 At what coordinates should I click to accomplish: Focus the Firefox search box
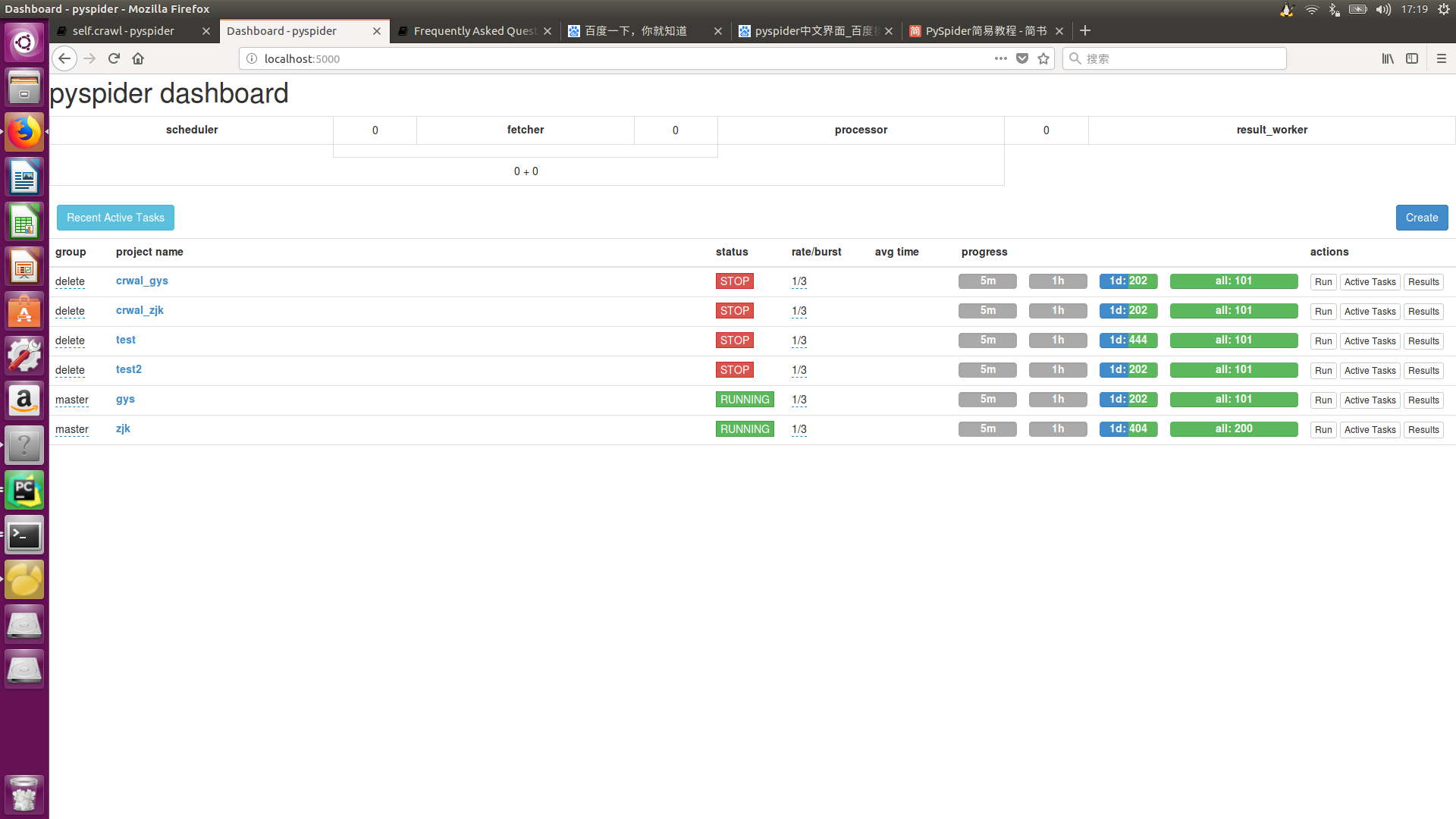(1183, 58)
